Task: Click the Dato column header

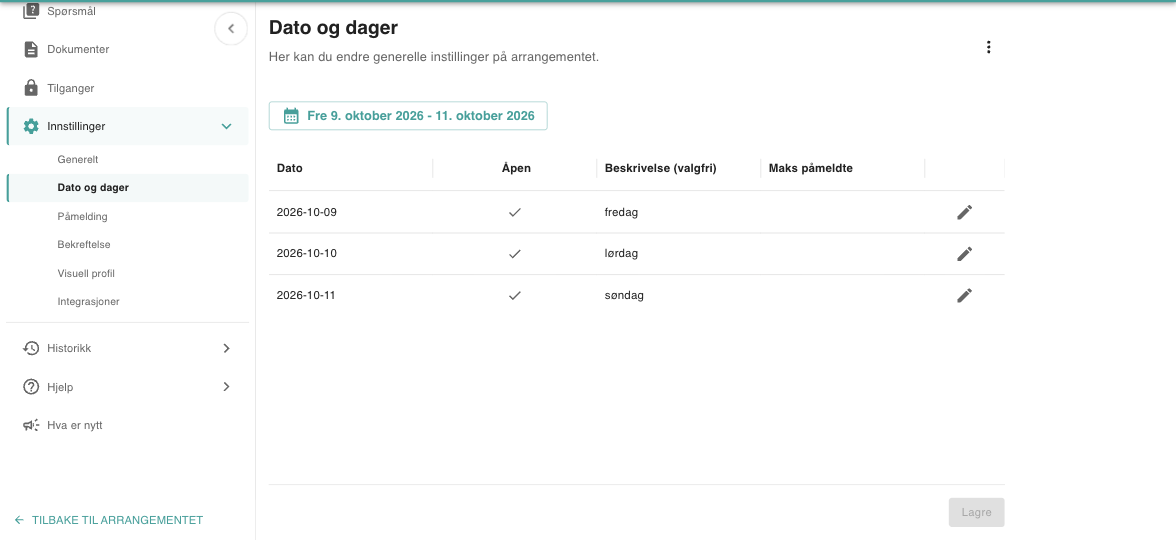Action: click(351, 168)
